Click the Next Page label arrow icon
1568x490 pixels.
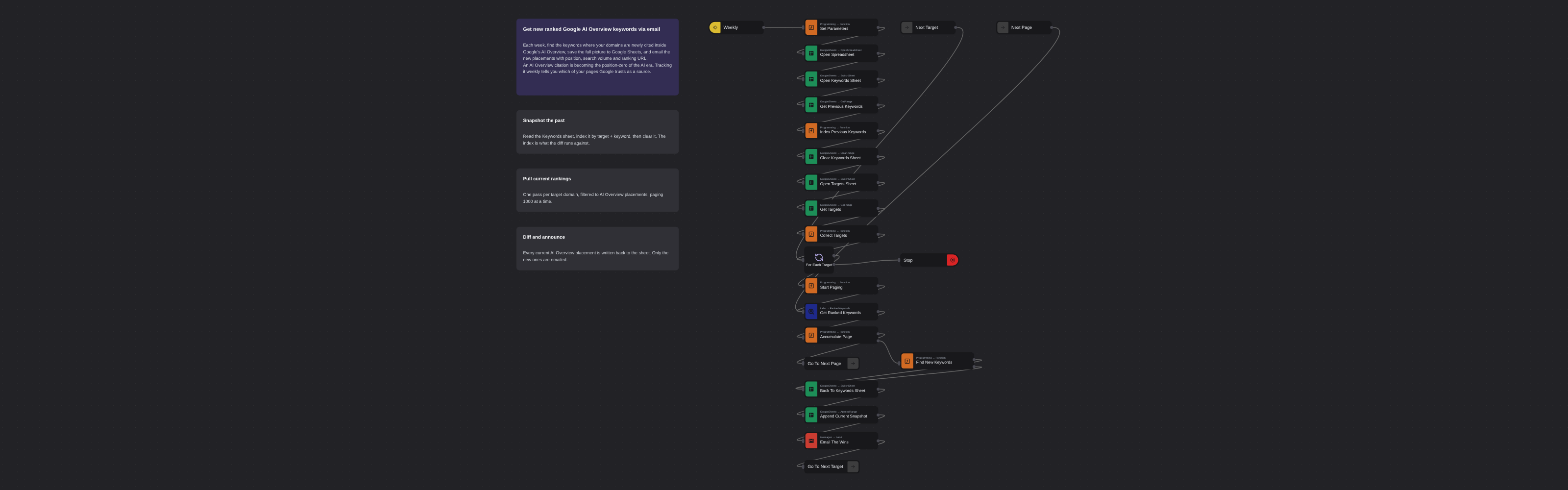1003,27
